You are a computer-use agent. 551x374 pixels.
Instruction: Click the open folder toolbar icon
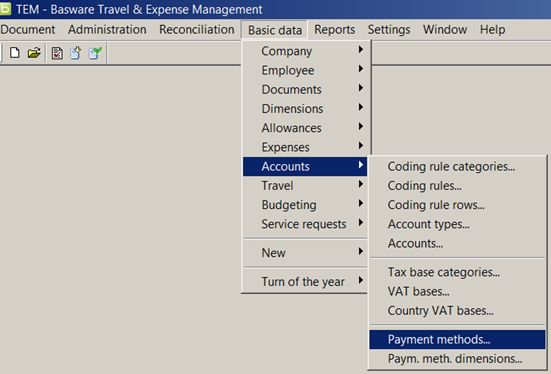34,53
